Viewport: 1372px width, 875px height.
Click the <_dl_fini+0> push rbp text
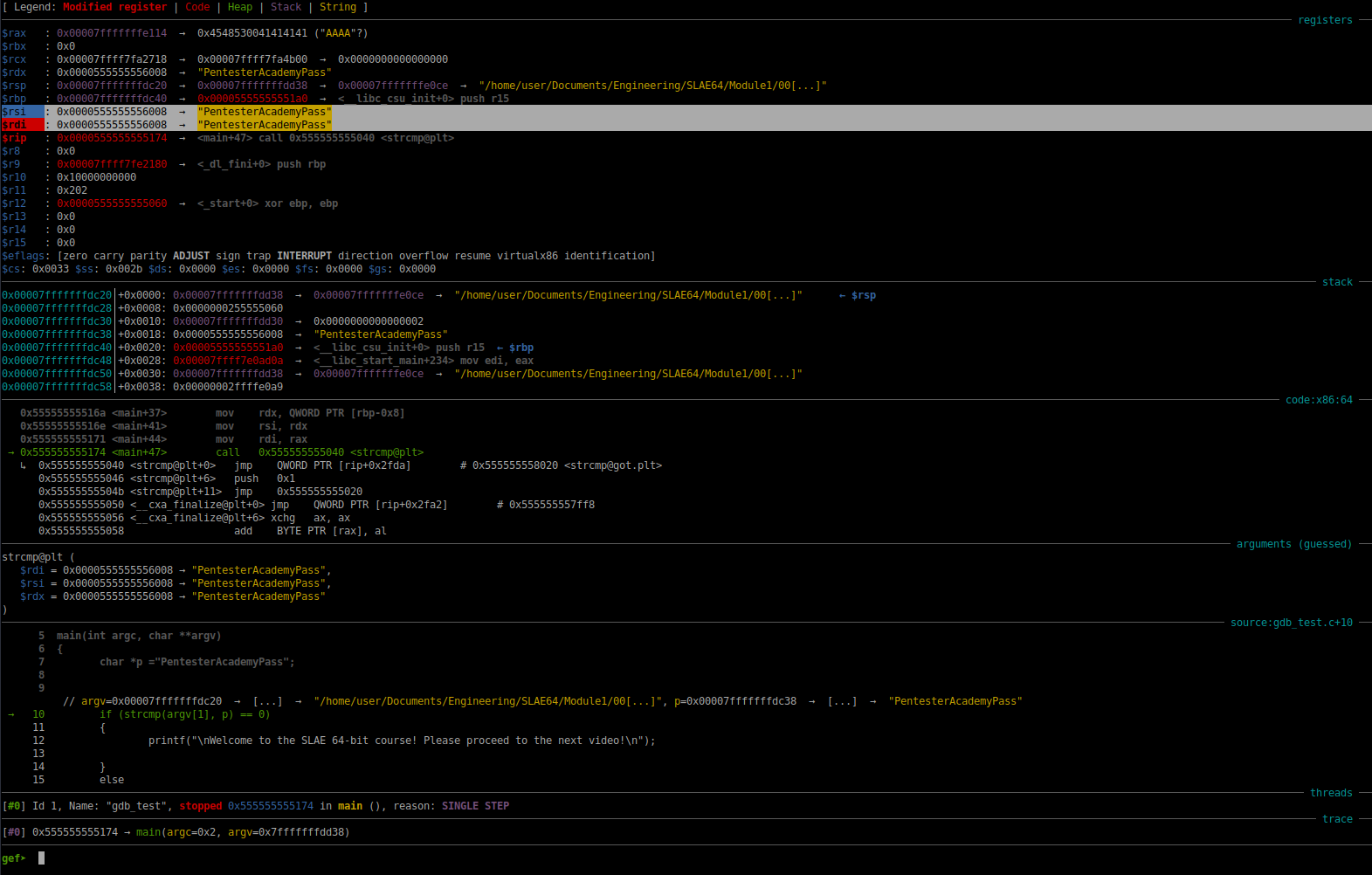point(261,164)
